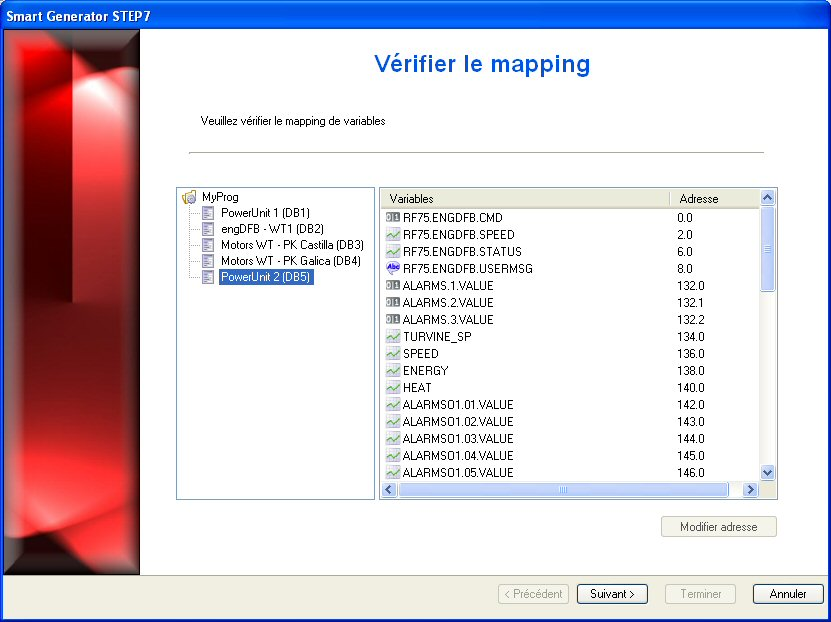Select the RF75.ENGDFB.CMD variable row
Image resolution: width=831 pixels, height=622 pixels.
570,217
